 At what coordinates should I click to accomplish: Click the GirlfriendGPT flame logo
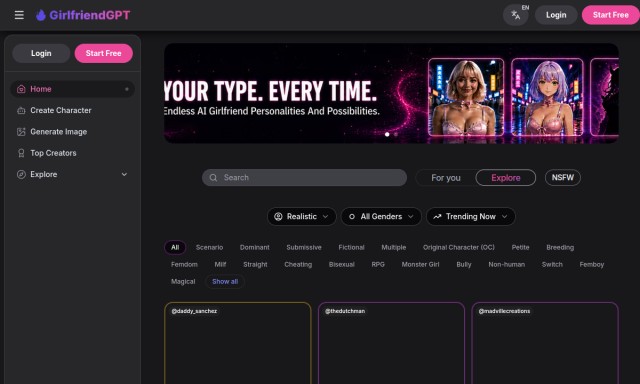pos(40,15)
